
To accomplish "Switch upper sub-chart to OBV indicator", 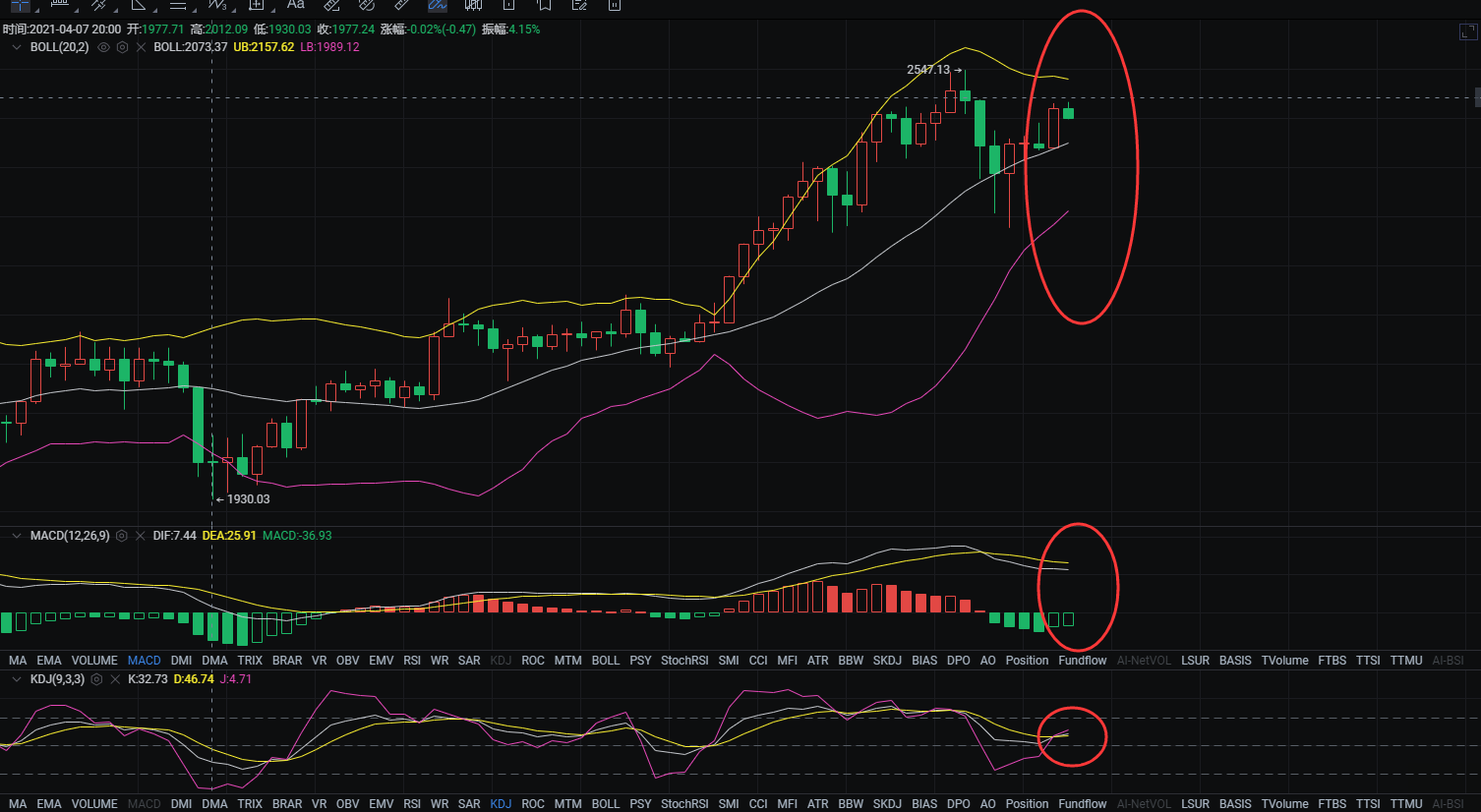I will tap(348, 661).
